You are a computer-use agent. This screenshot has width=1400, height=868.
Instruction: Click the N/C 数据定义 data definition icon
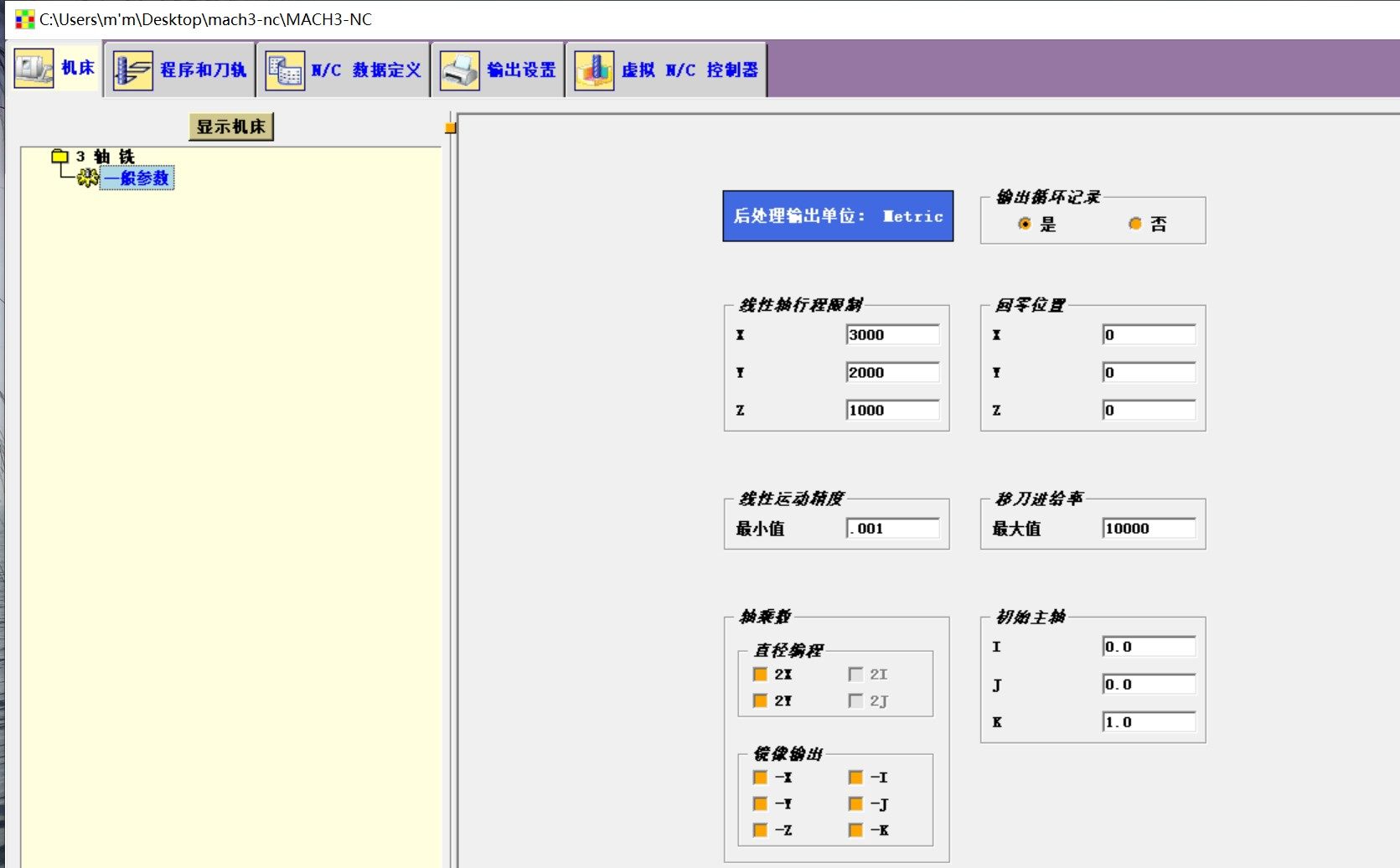point(285,70)
